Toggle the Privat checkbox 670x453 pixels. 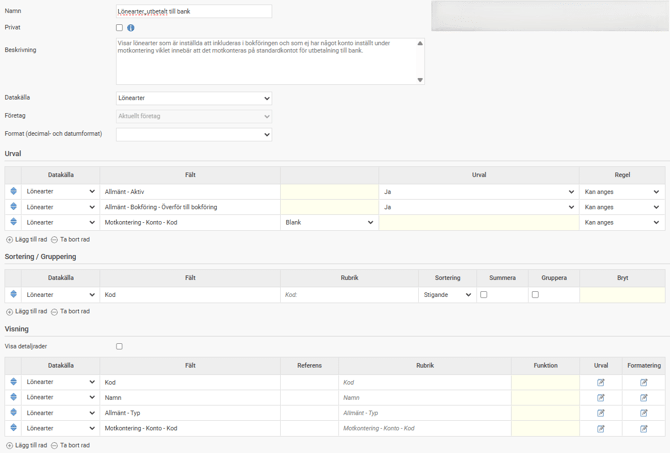119,28
